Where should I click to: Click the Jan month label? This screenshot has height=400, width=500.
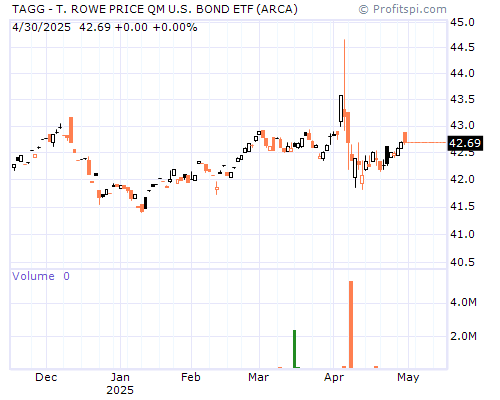(120, 377)
